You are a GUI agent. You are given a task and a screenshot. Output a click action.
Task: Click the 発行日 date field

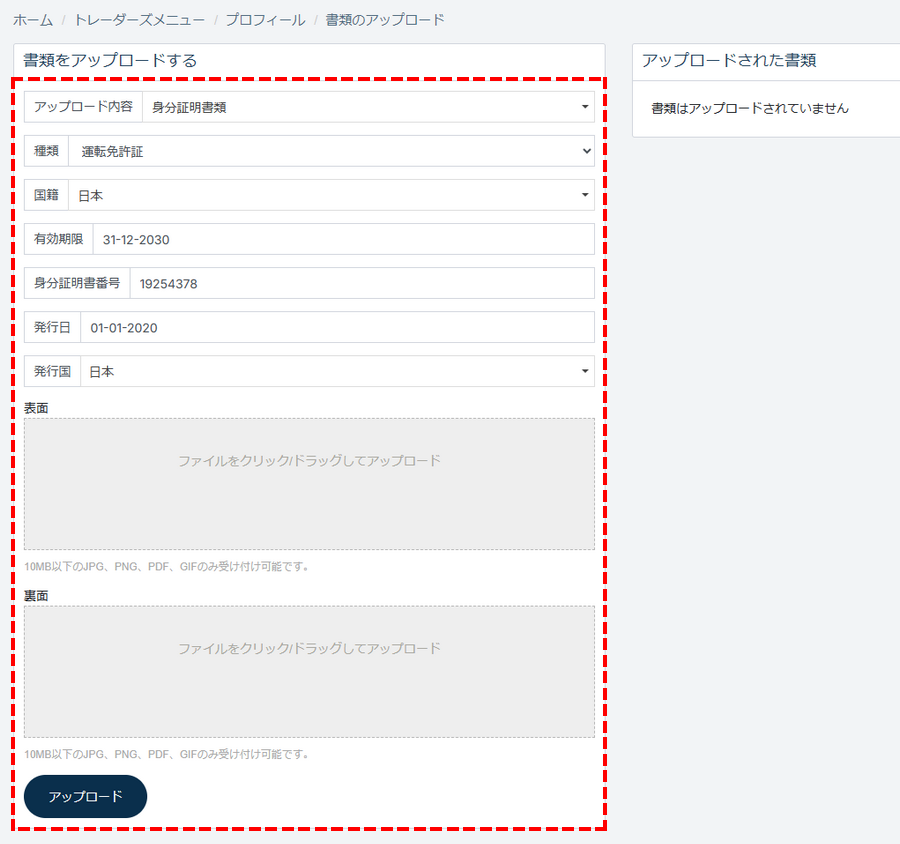point(338,327)
